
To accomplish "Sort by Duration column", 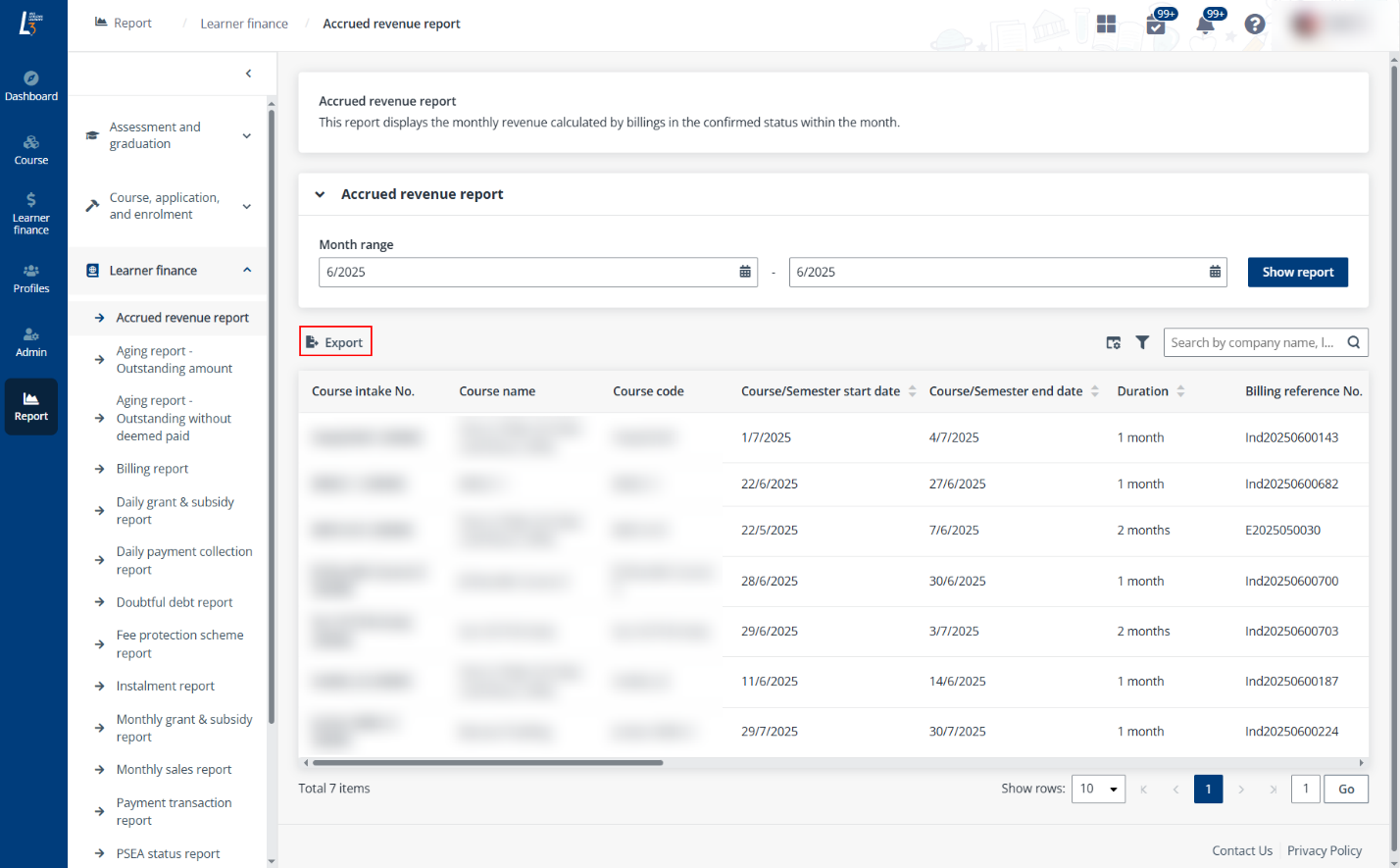I will coord(1180,391).
